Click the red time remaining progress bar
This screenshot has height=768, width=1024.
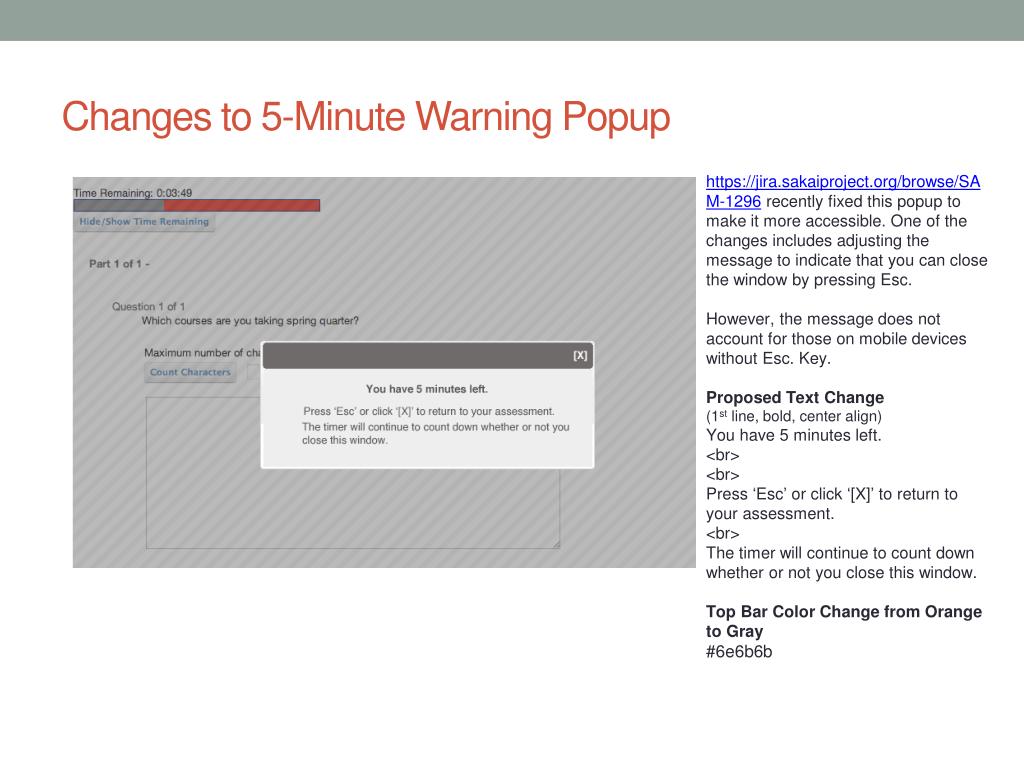(x=197, y=206)
